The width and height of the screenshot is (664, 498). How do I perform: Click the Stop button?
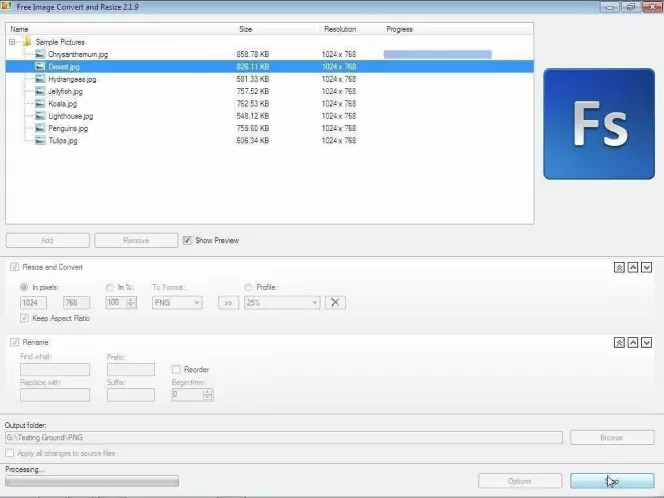(x=612, y=481)
